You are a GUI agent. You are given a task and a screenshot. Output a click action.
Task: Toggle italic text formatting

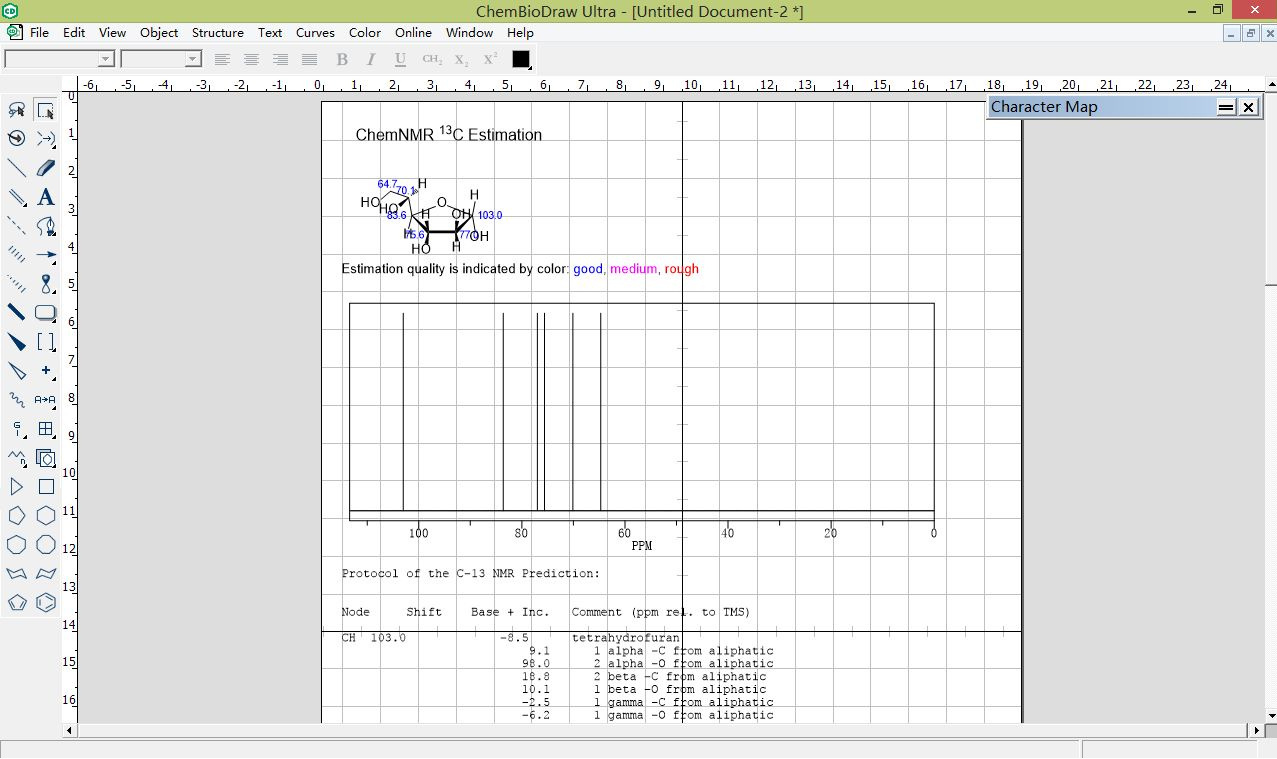click(371, 59)
